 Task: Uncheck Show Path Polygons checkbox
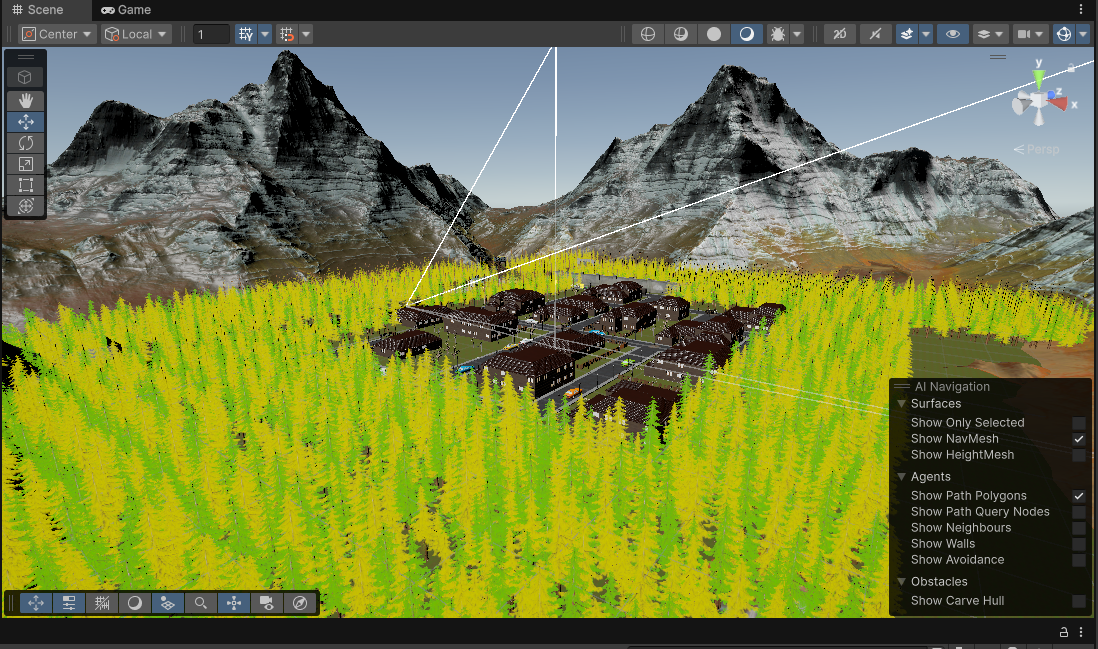click(1079, 496)
